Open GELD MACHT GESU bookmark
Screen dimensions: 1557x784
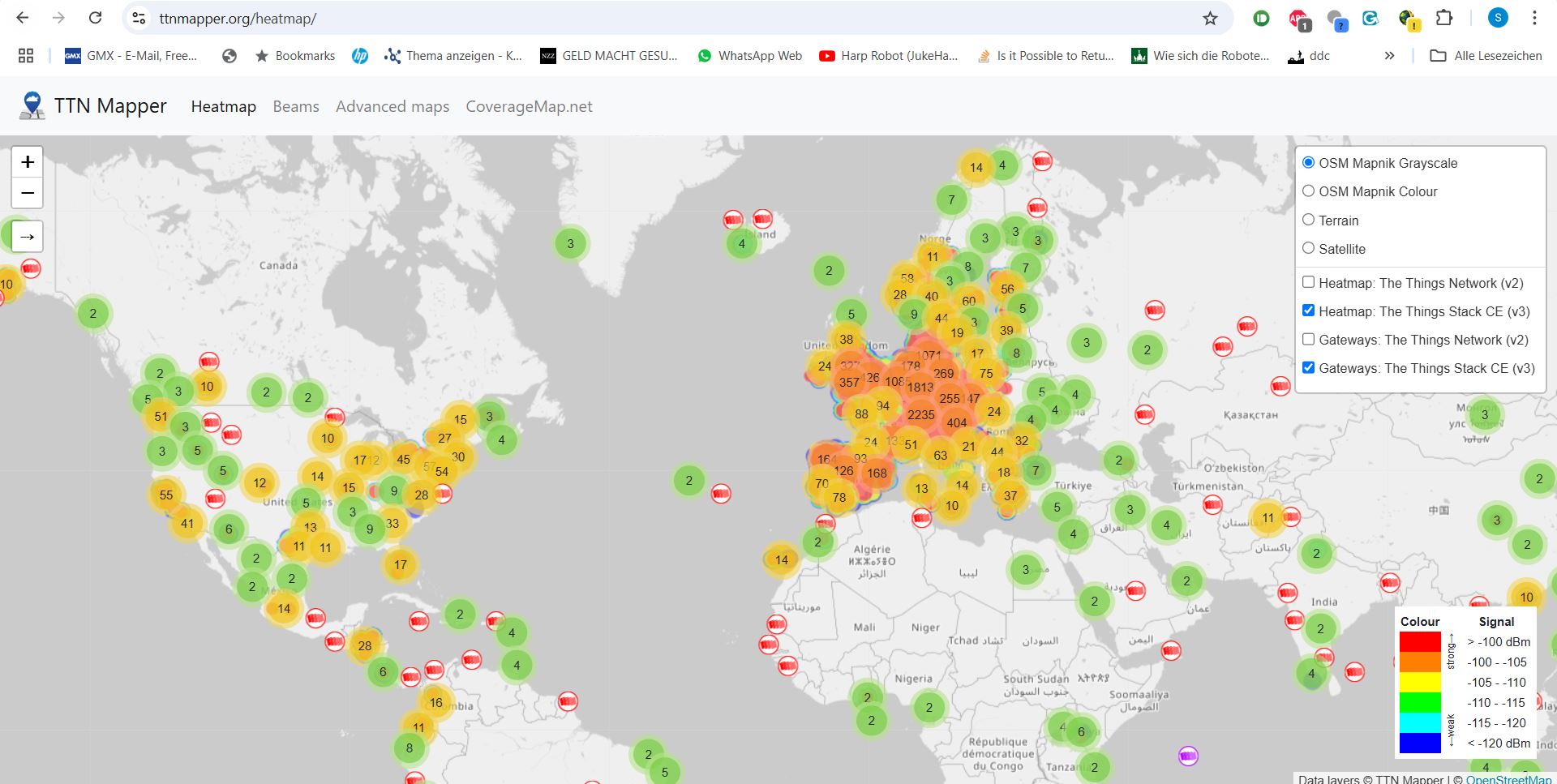(x=609, y=56)
